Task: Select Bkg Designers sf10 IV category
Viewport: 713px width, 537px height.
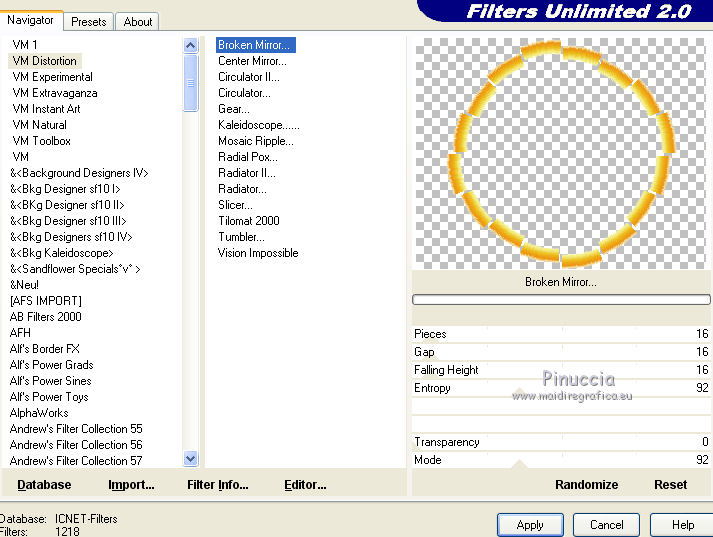Action: pos(71,237)
